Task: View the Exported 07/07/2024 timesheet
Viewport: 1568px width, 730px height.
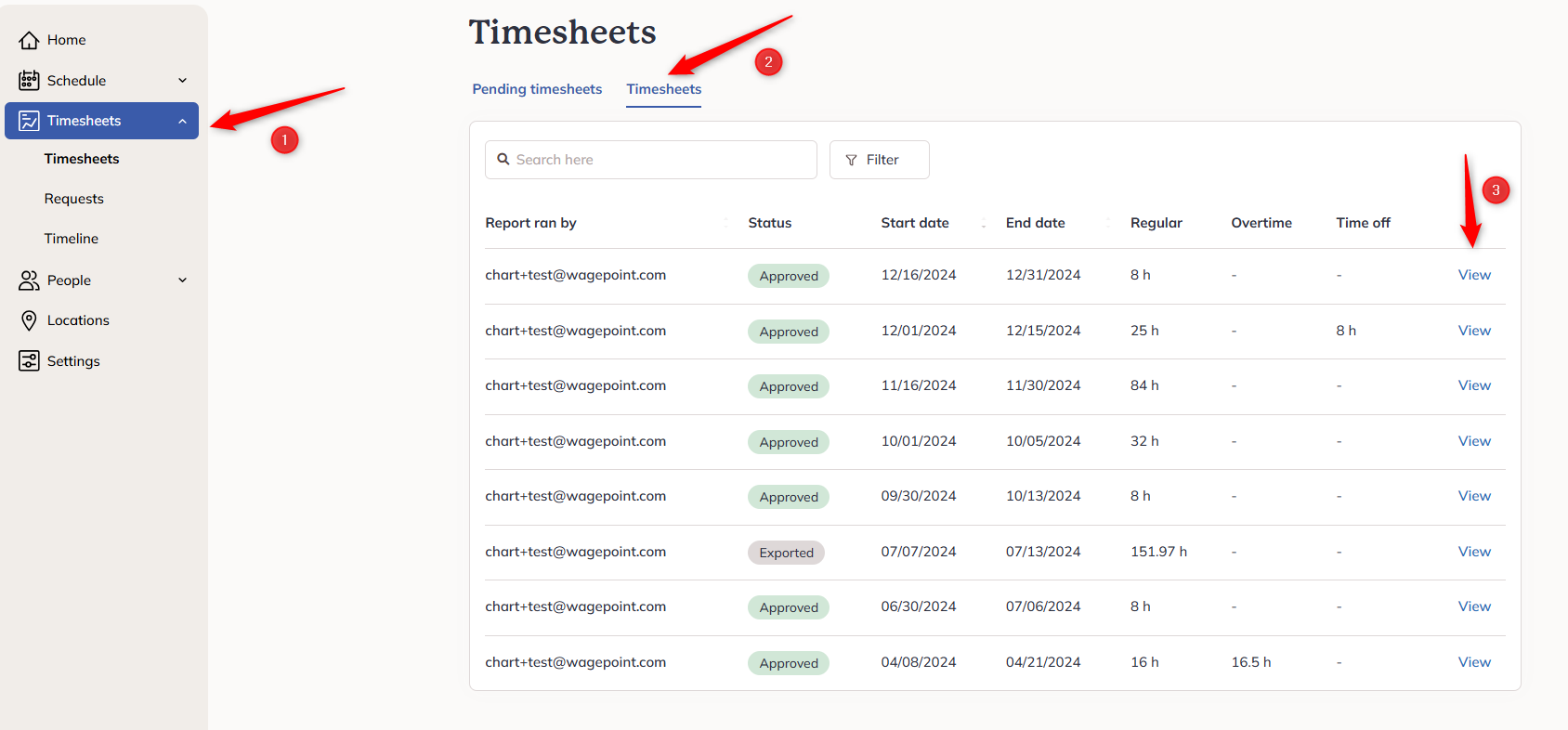Action: (1474, 552)
